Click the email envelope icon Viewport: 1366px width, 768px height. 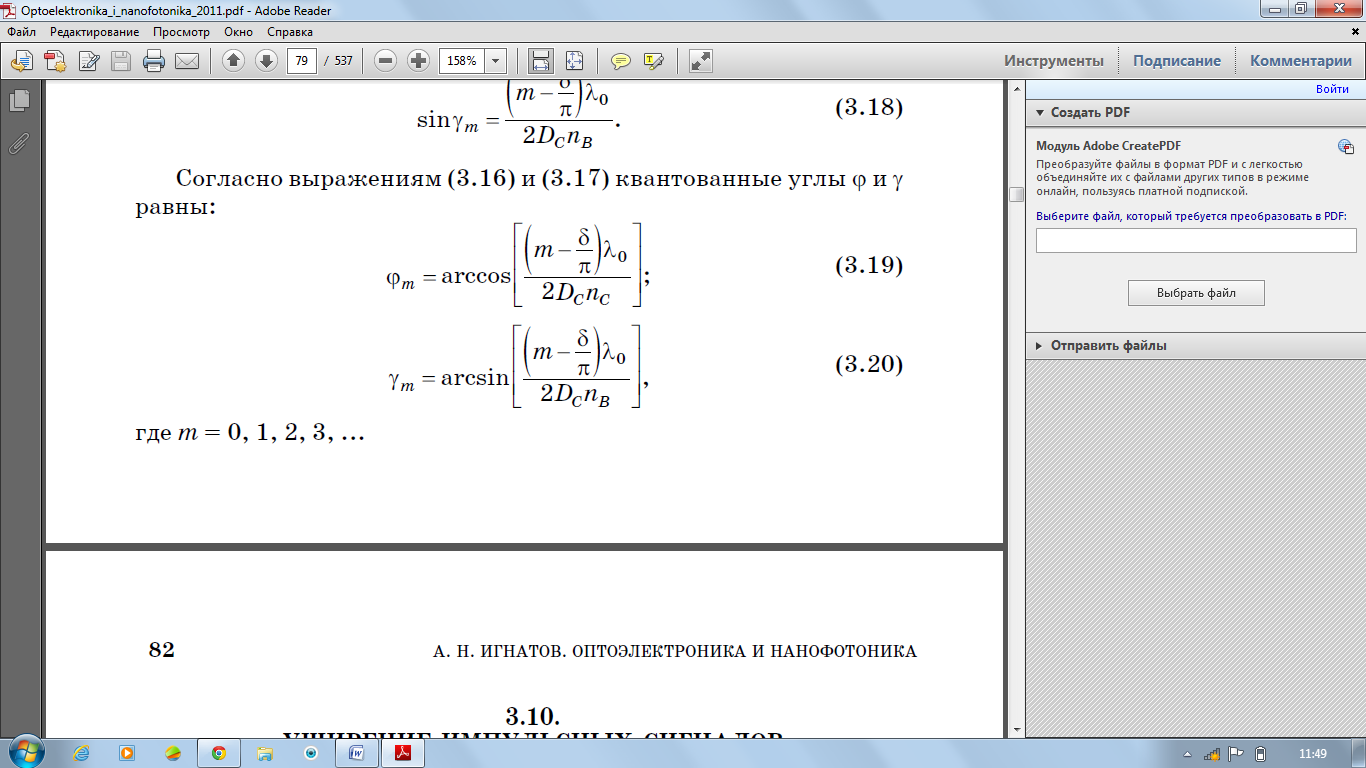click(187, 61)
